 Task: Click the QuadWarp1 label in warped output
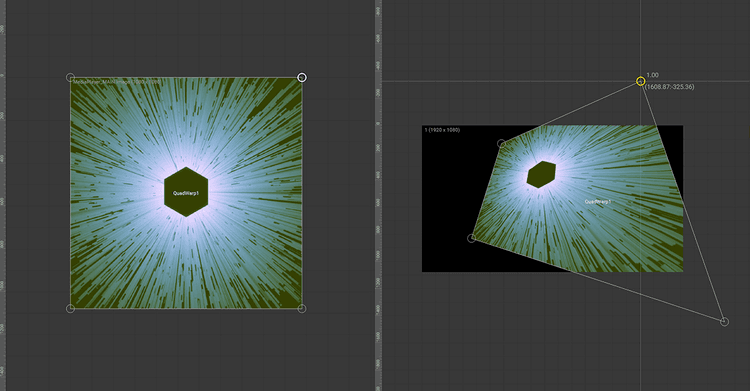598,202
